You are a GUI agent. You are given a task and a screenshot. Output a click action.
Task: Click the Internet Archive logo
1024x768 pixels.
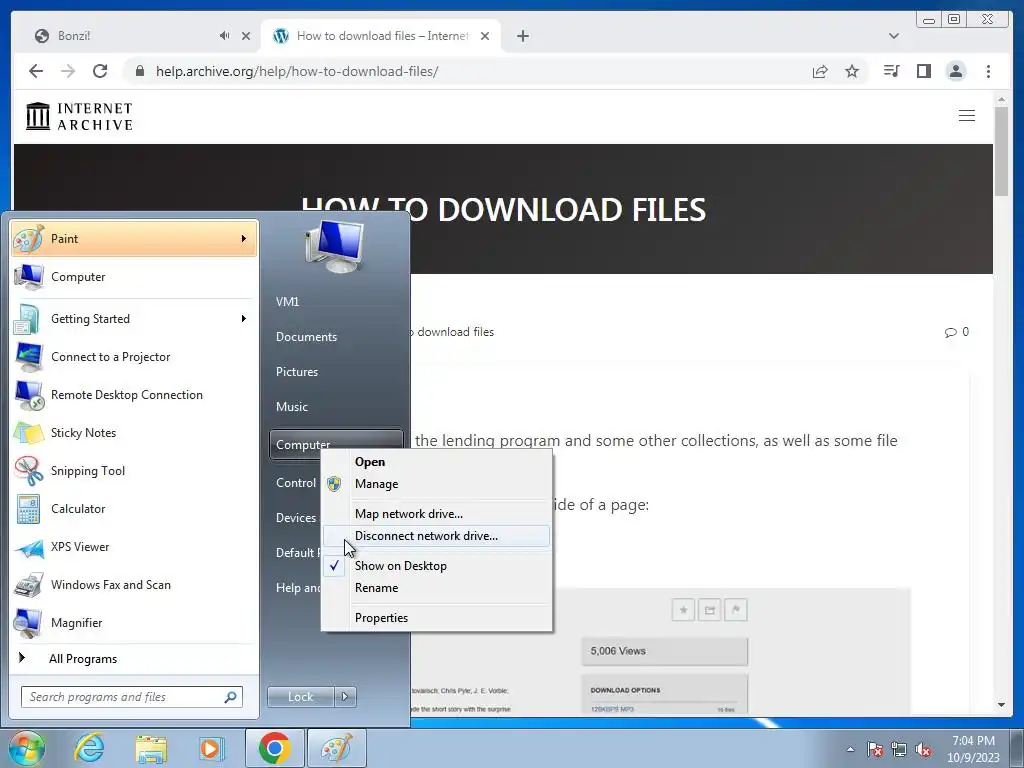click(x=79, y=116)
